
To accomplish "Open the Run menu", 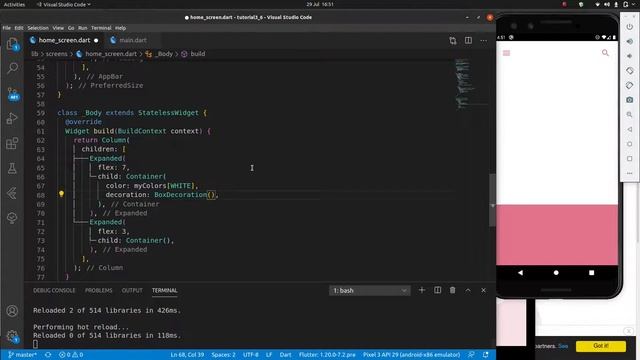I will click(x=82, y=28).
